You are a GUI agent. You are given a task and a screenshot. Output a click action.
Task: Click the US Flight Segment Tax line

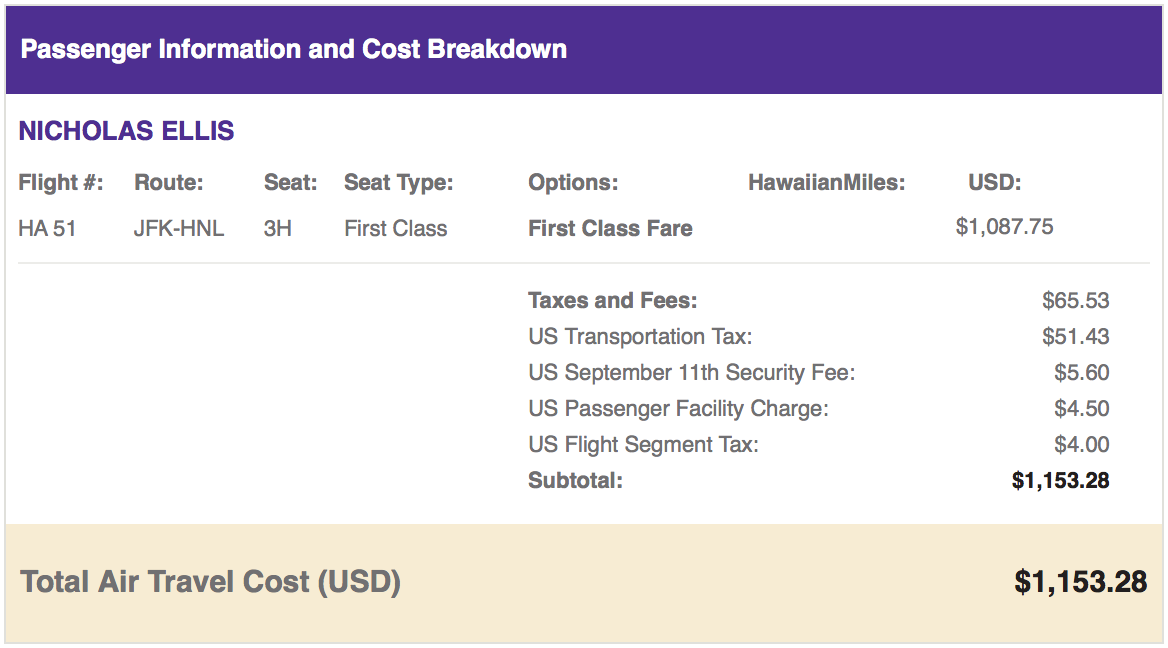tap(643, 444)
